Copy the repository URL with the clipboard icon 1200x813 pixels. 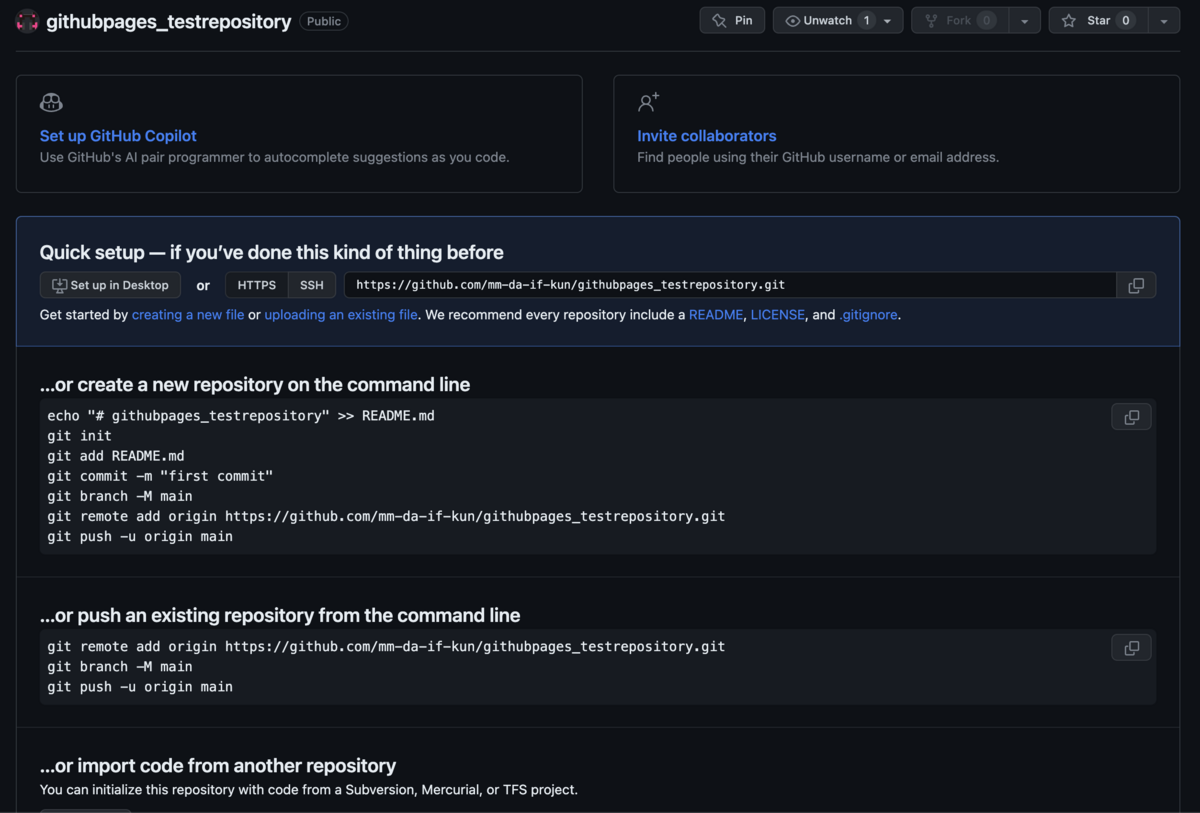click(1136, 286)
